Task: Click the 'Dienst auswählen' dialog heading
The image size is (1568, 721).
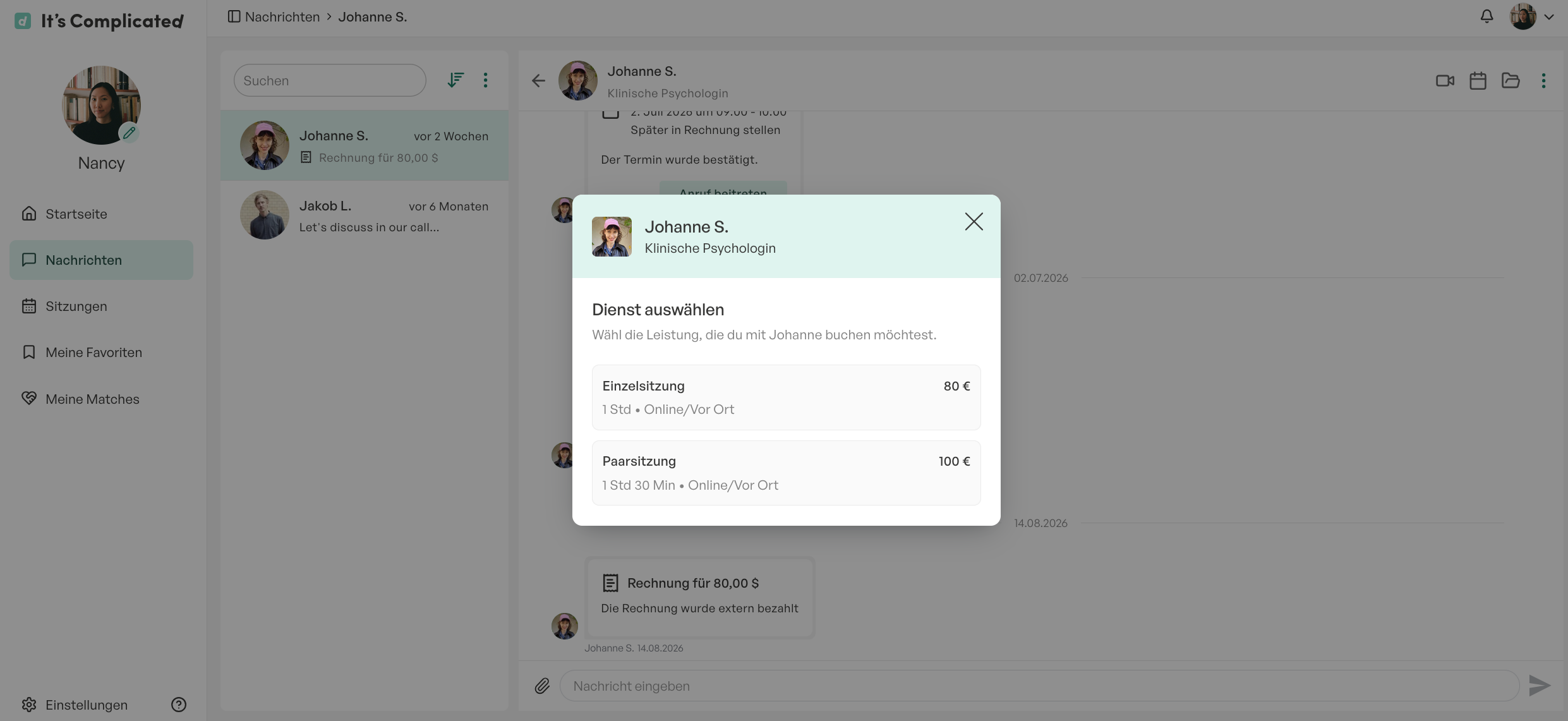Action: [658, 310]
